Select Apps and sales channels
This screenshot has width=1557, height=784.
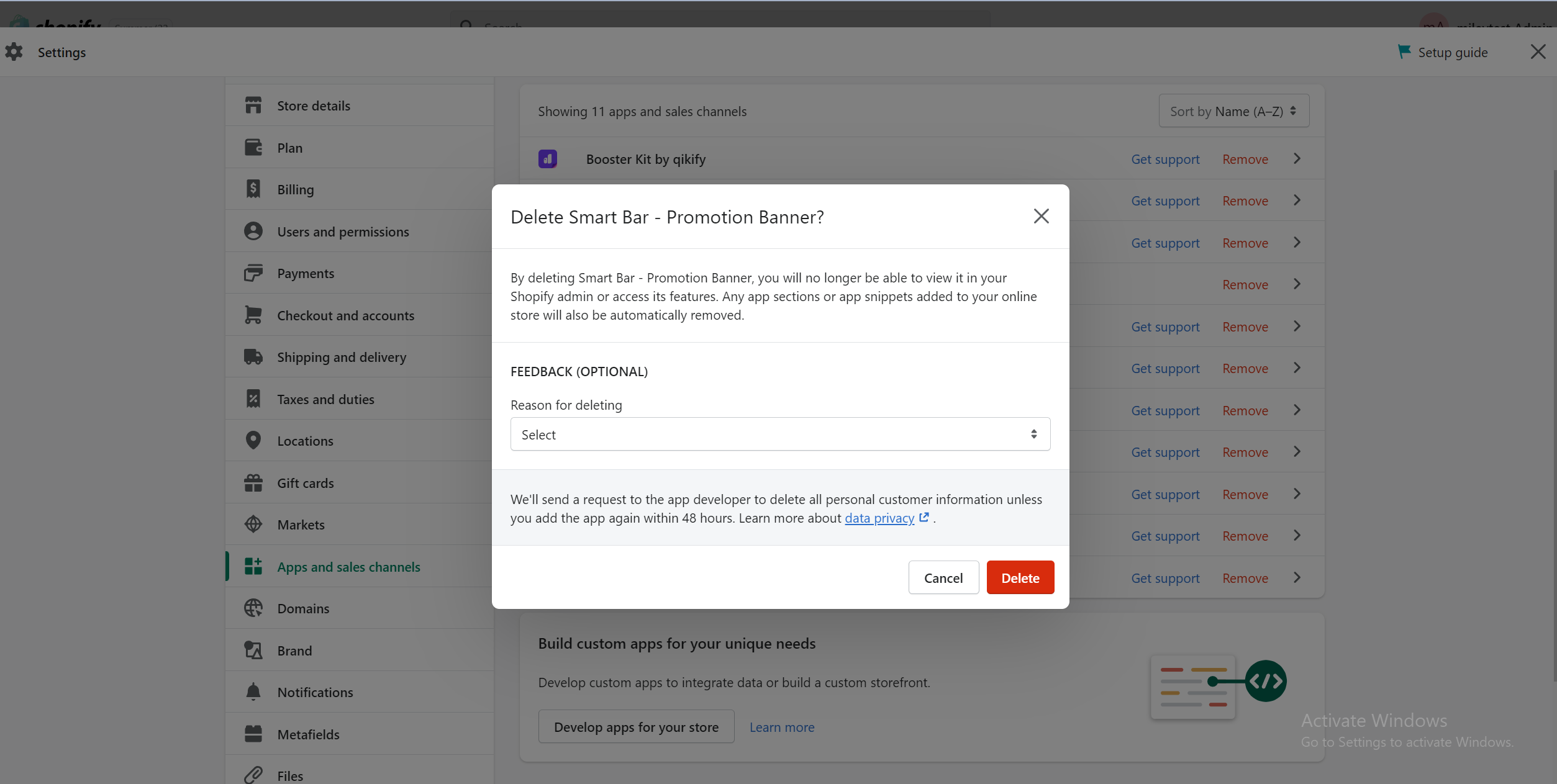[360, 567]
